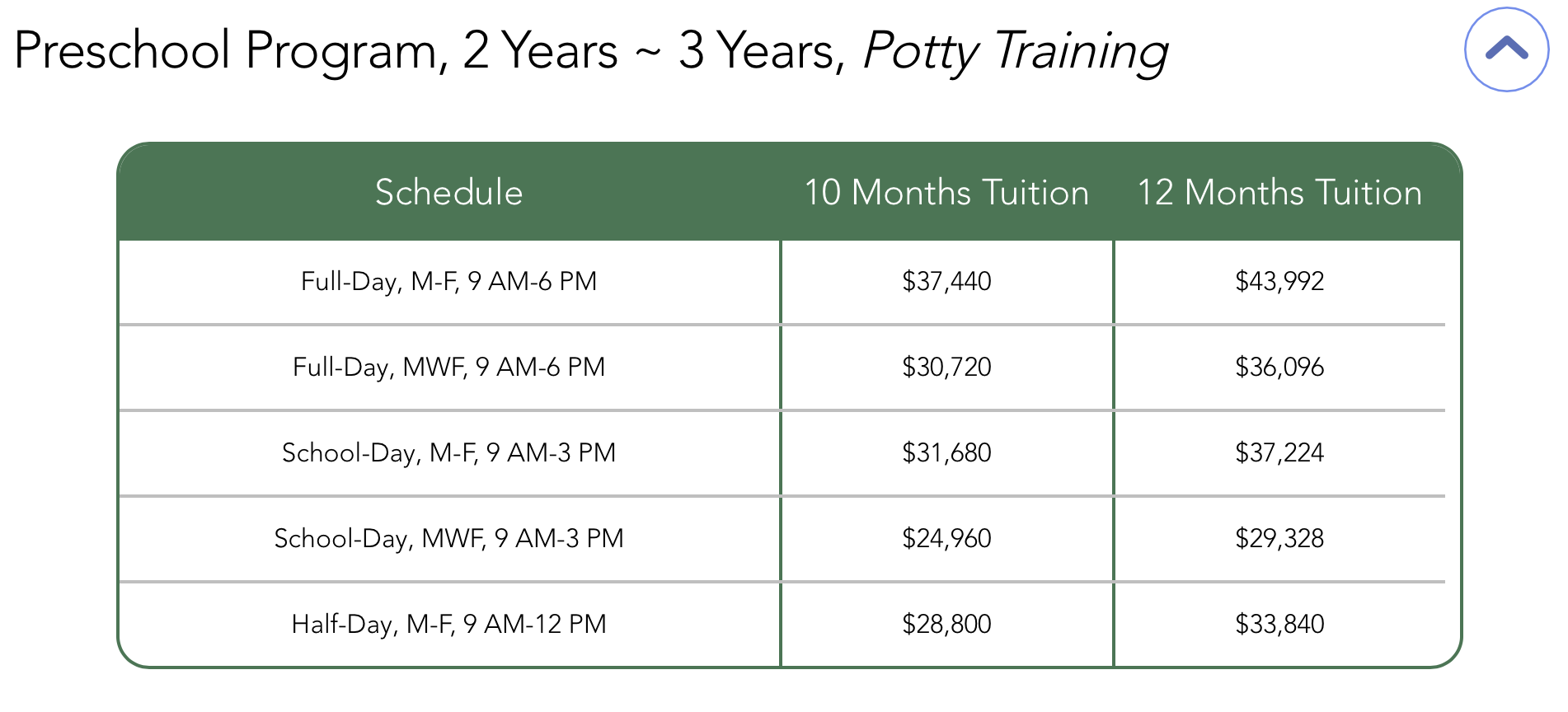
Task: Select the Full-Day, M-F, 9 AM-6 PM row
Action: (x=448, y=281)
